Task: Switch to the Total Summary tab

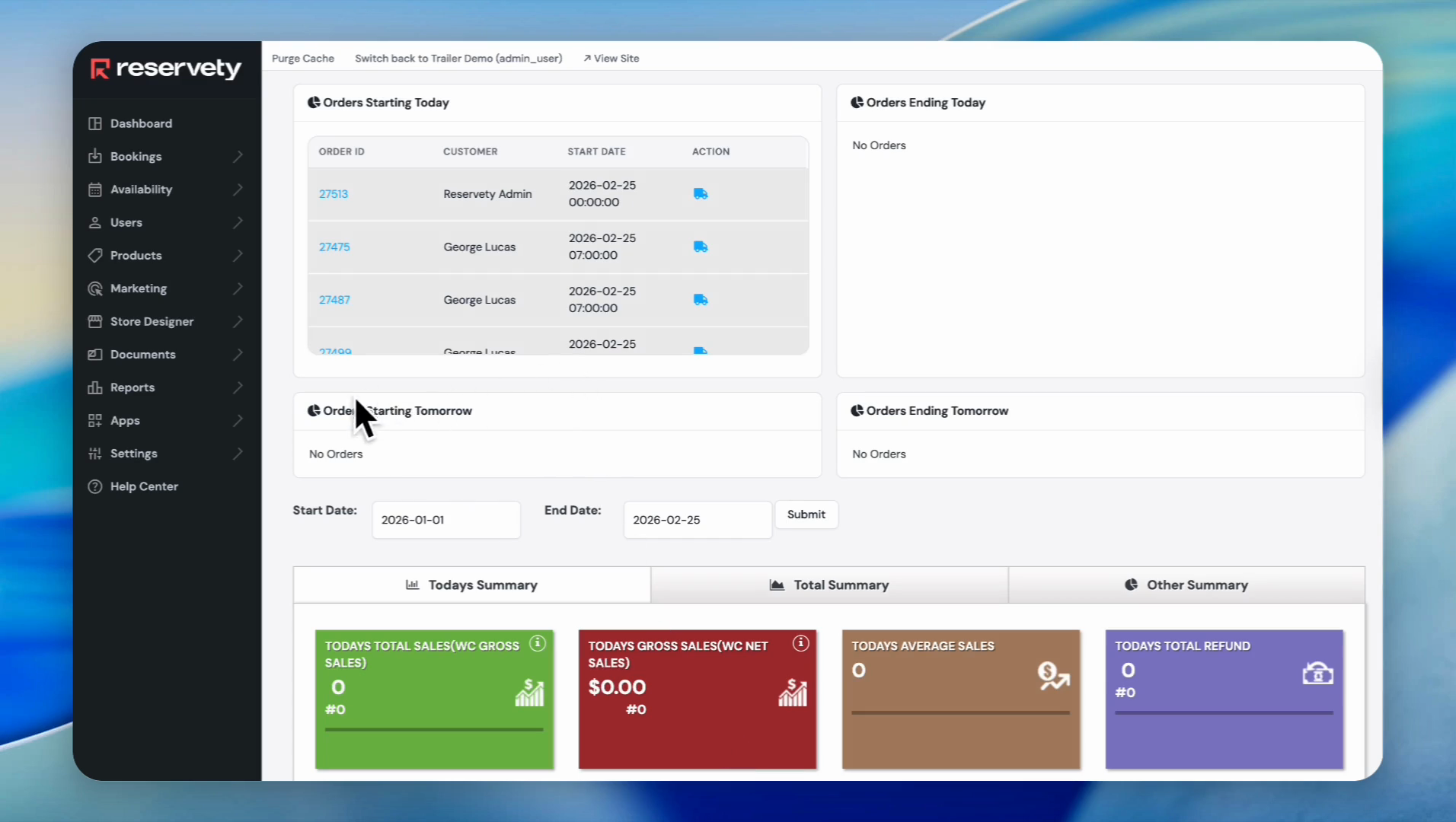Action: (829, 585)
